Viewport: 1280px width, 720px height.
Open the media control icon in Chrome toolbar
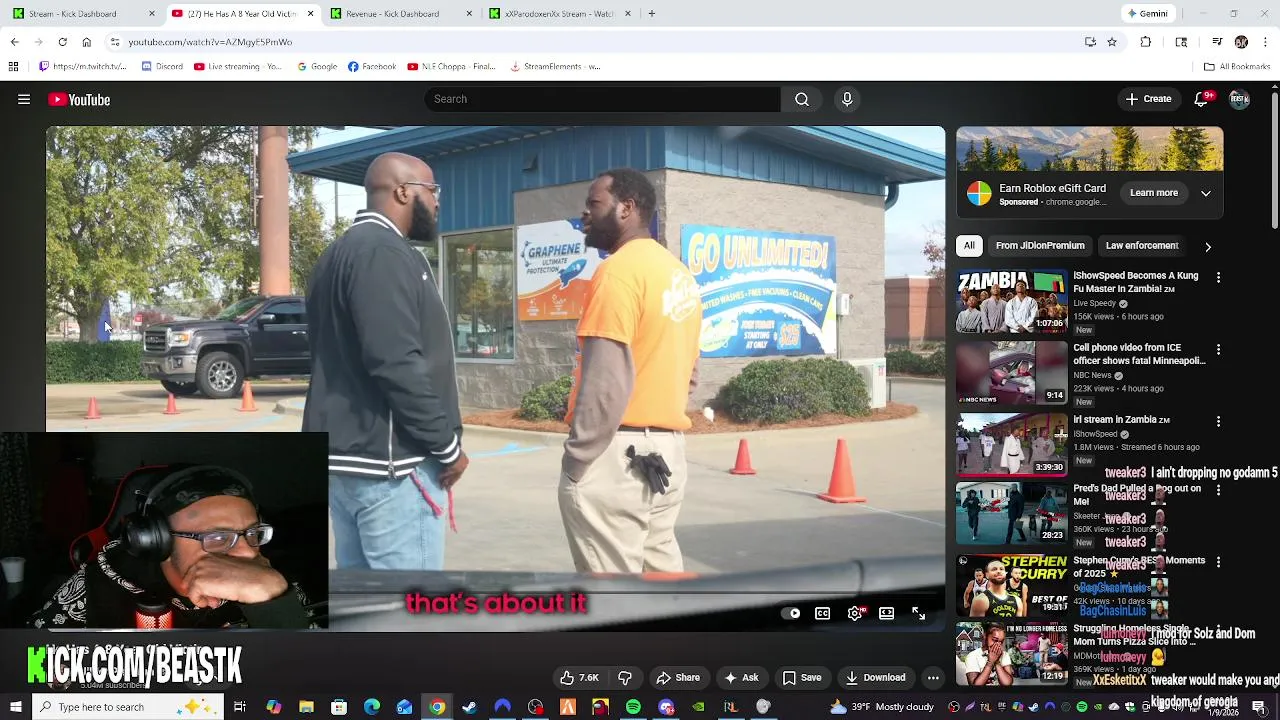[1217, 42]
